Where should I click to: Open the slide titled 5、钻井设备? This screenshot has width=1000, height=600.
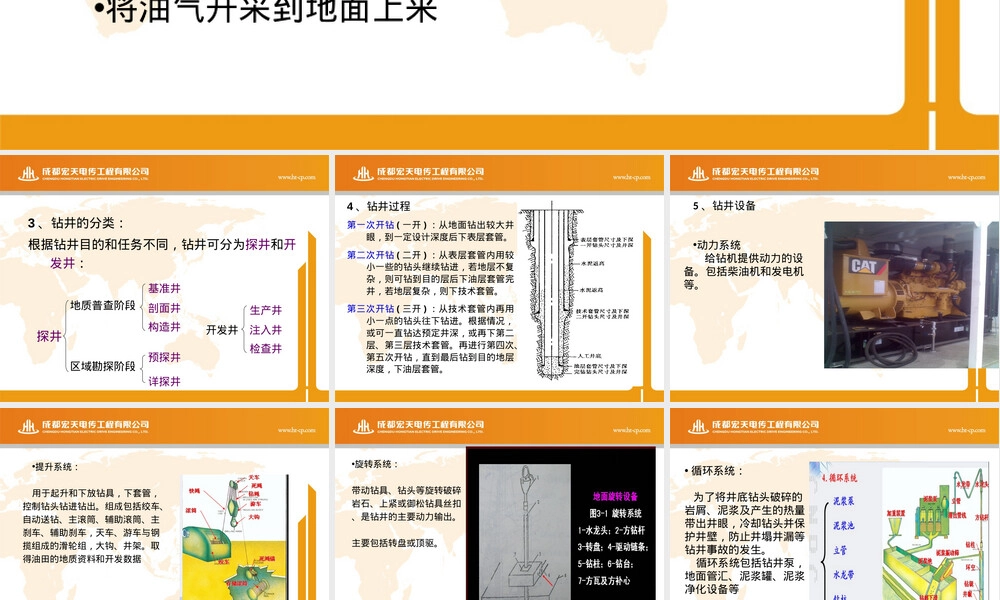(x=835, y=278)
